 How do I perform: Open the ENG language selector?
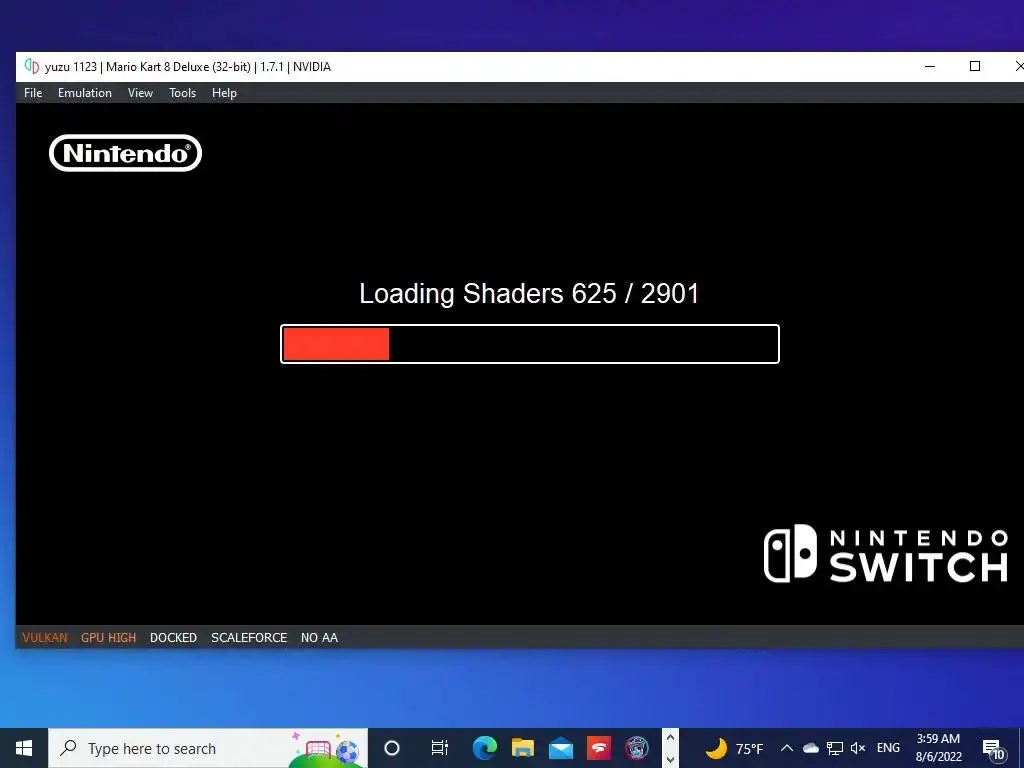click(888, 748)
